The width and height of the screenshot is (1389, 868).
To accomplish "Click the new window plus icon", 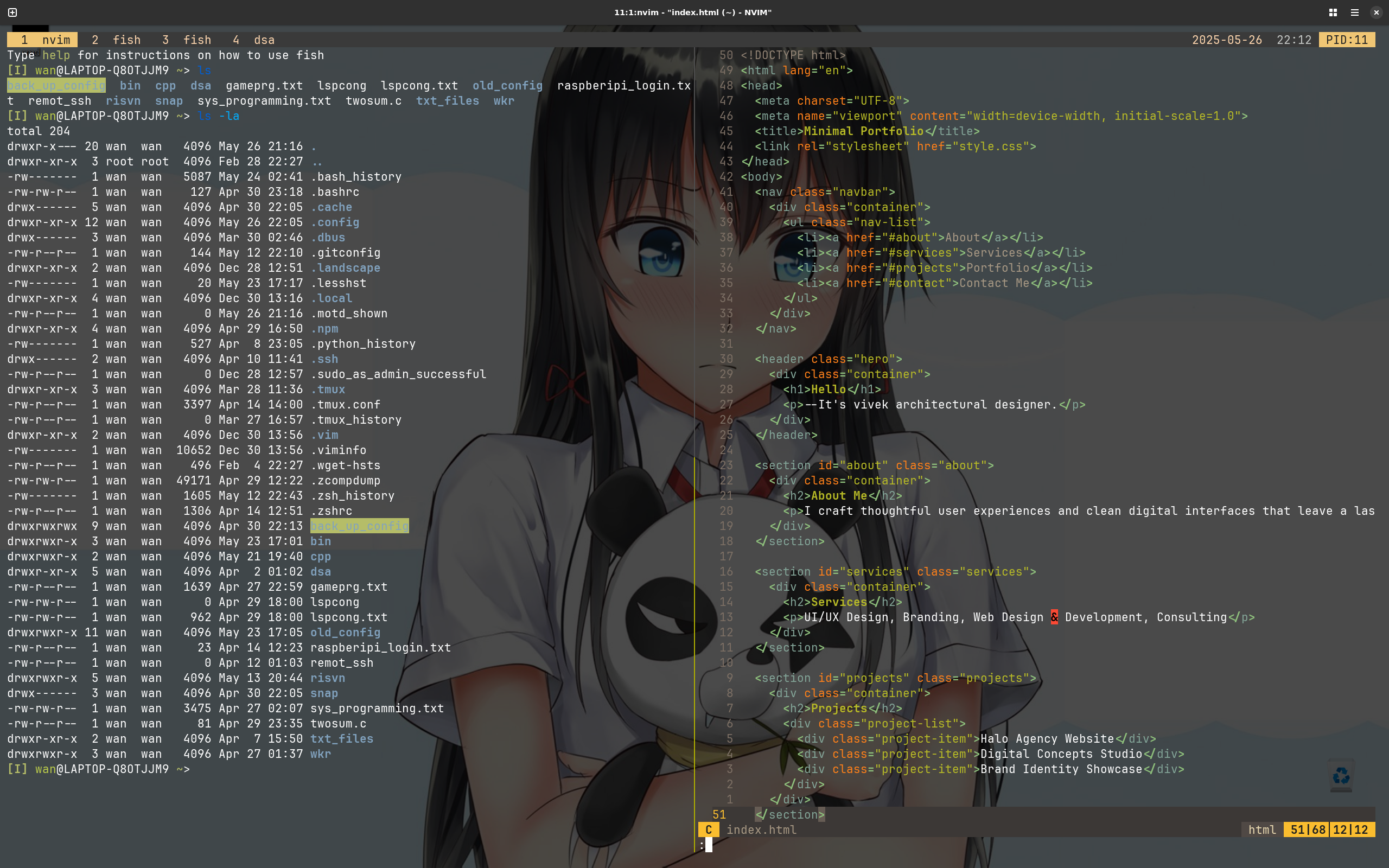I will click(11, 11).
